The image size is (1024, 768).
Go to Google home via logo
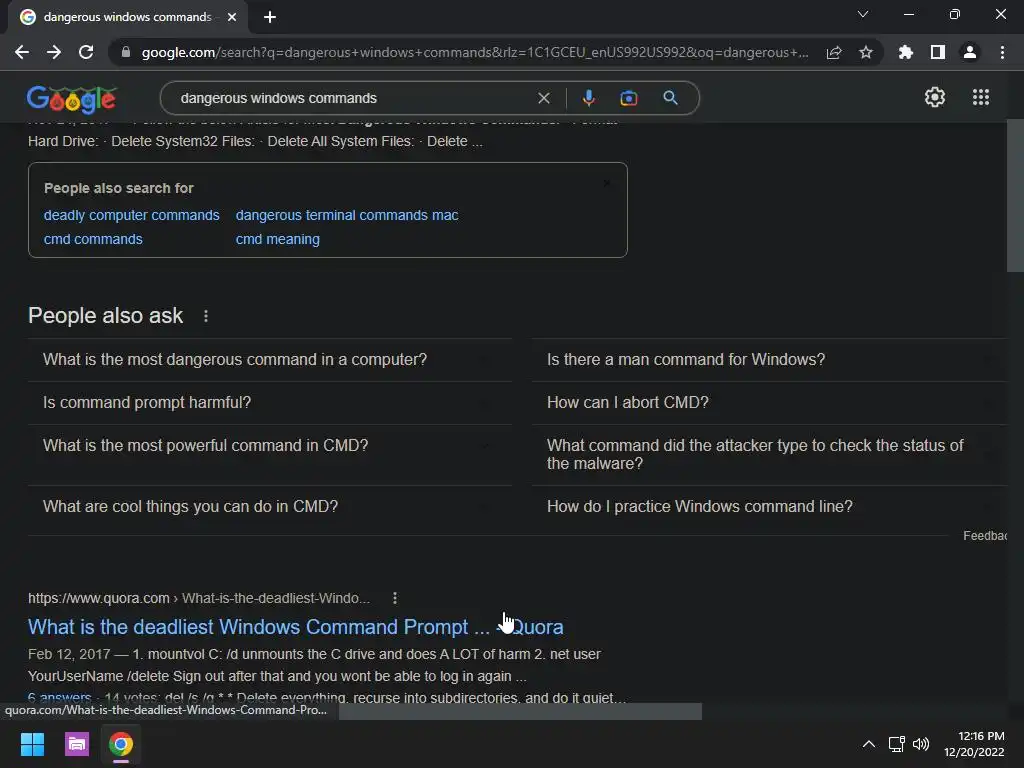(x=72, y=99)
